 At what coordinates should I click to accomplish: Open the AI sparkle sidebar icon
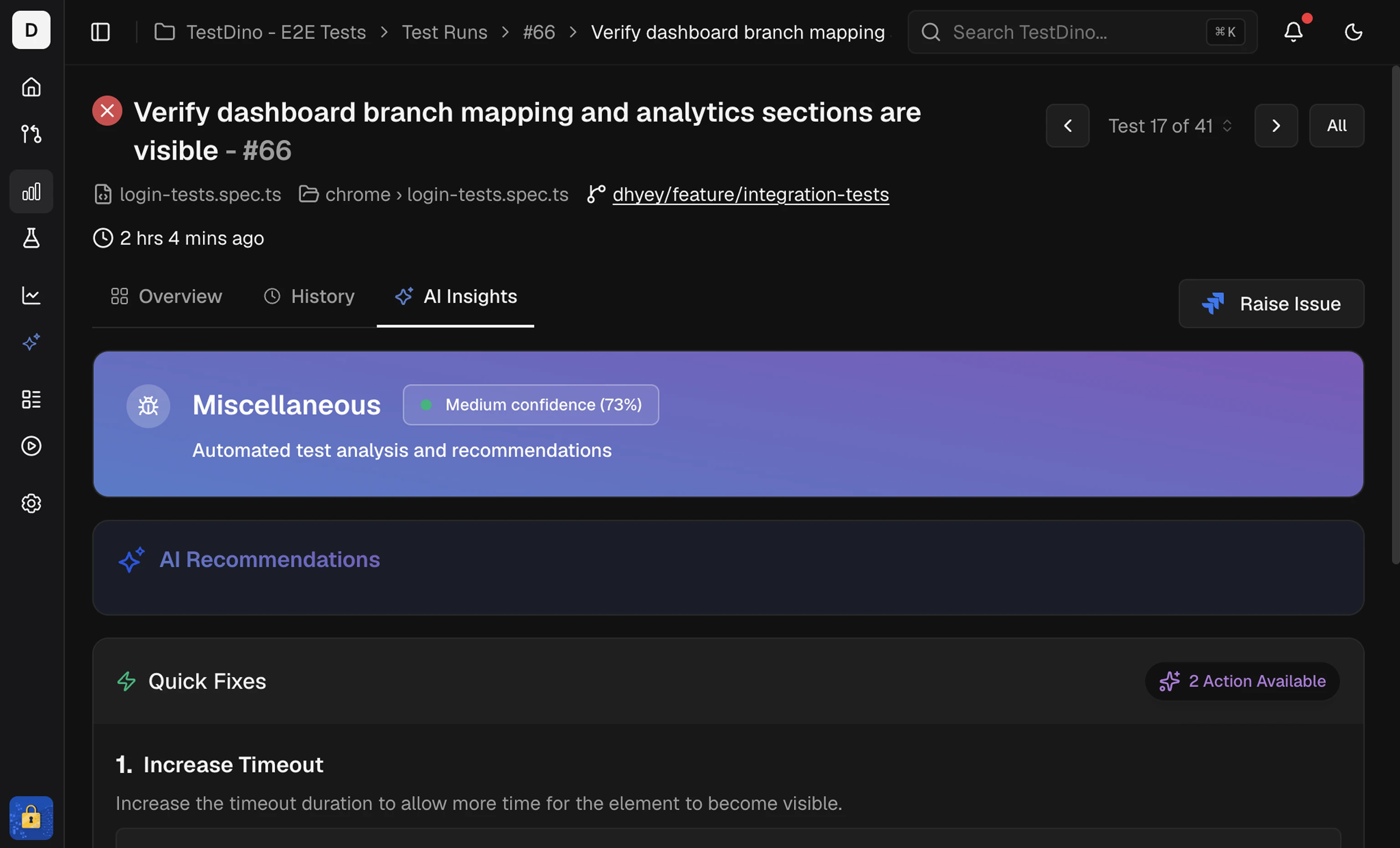(x=31, y=342)
